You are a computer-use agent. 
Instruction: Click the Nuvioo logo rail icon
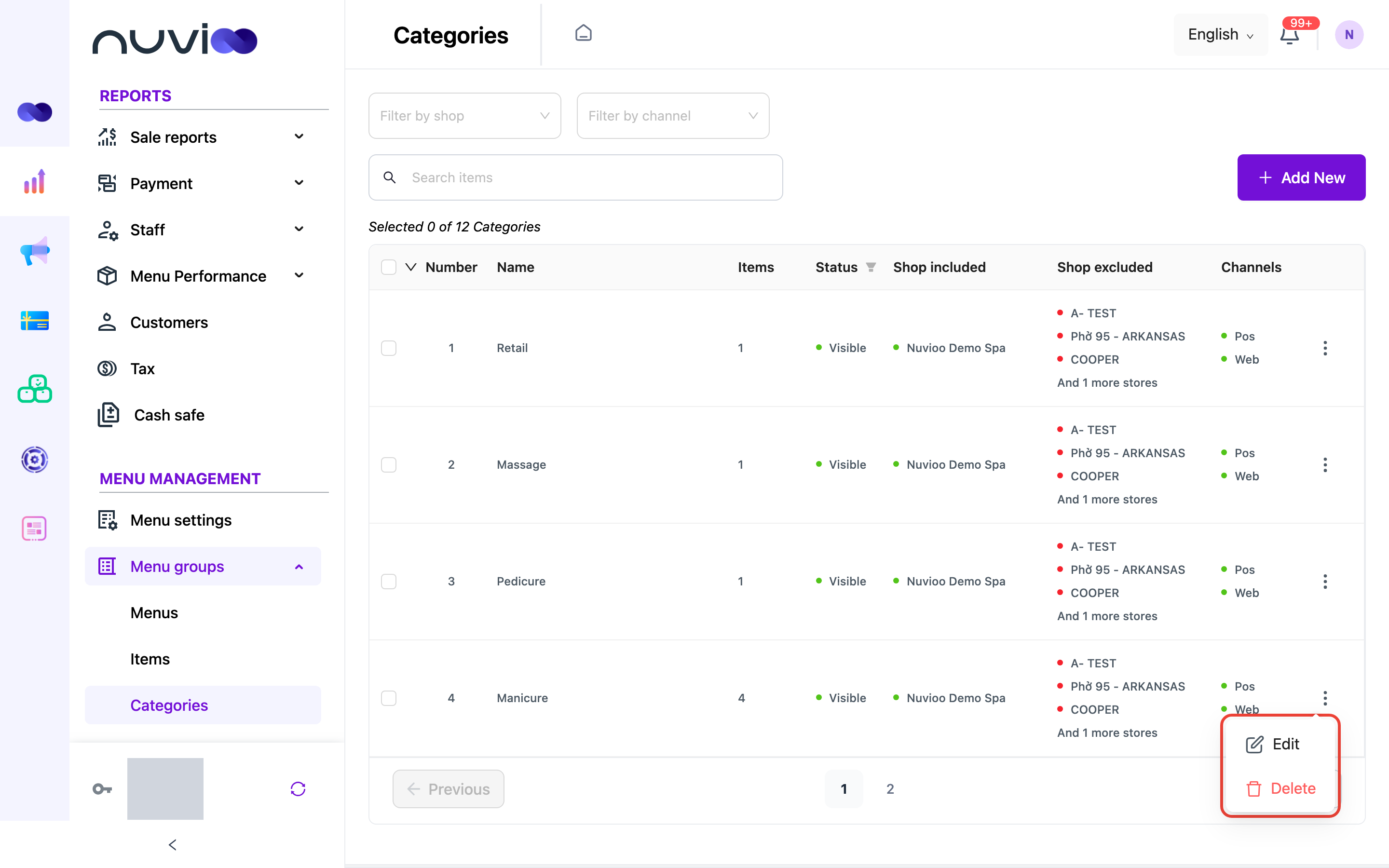click(34, 112)
